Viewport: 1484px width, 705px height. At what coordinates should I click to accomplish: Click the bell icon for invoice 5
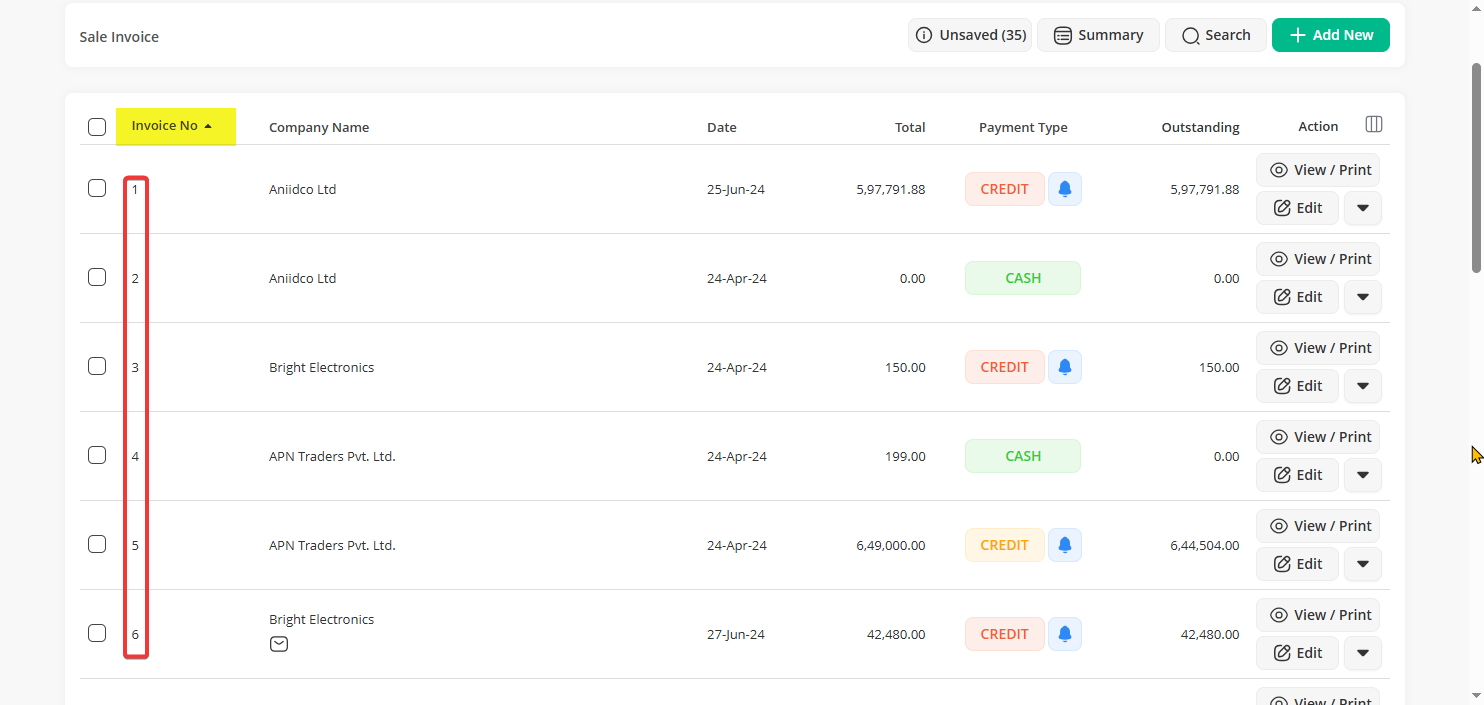tap(1065, 545)
